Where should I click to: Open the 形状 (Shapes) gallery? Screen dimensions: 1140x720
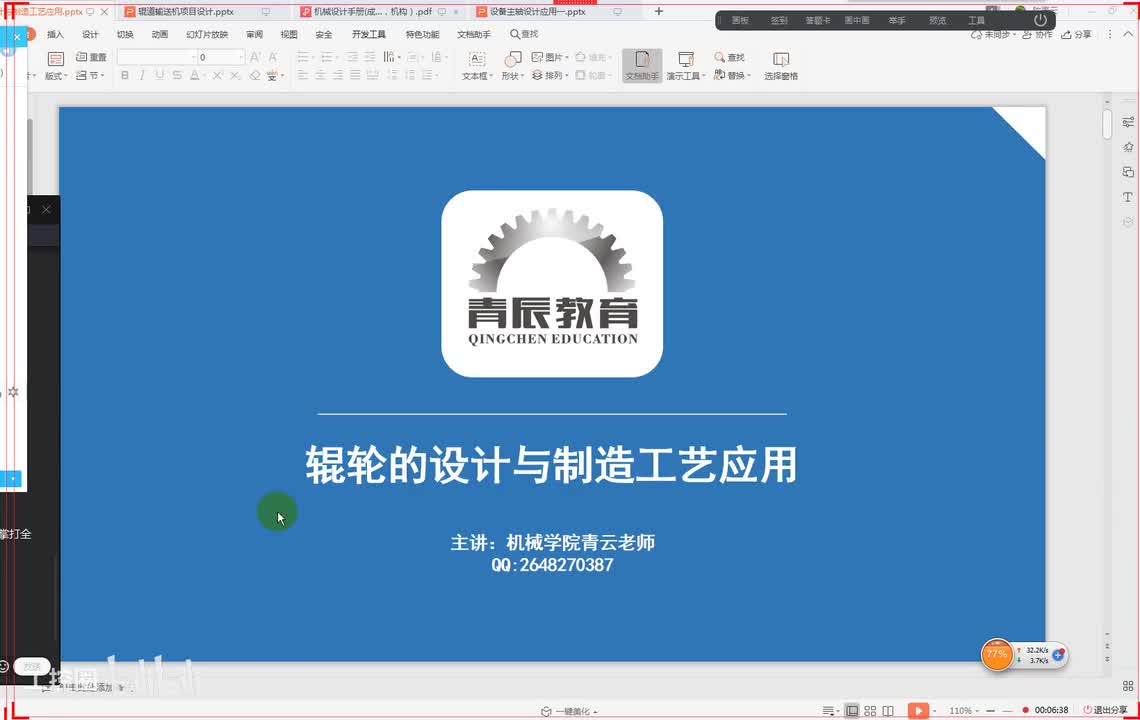pos(513,65)
